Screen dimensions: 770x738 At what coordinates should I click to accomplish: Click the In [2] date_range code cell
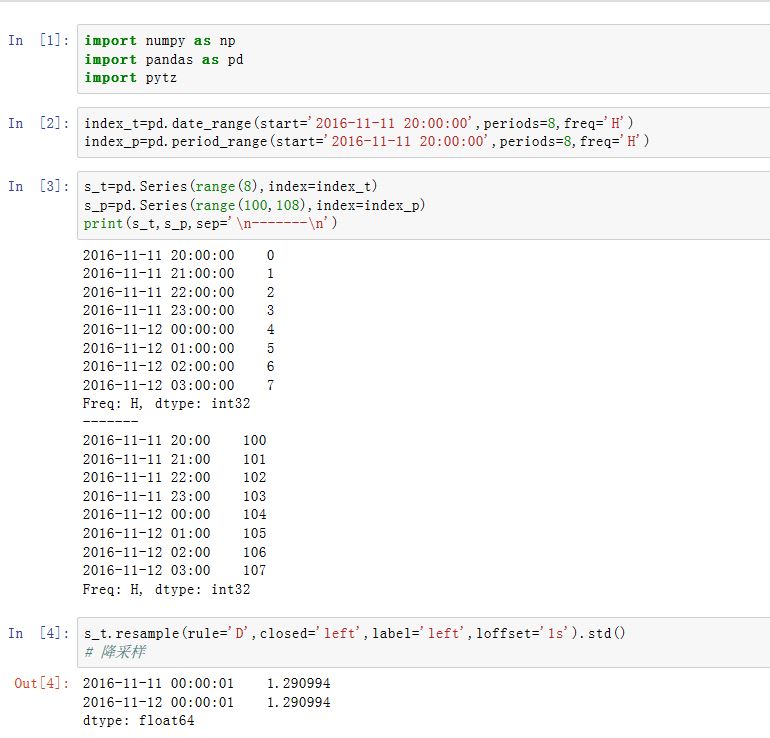[423, 133]
